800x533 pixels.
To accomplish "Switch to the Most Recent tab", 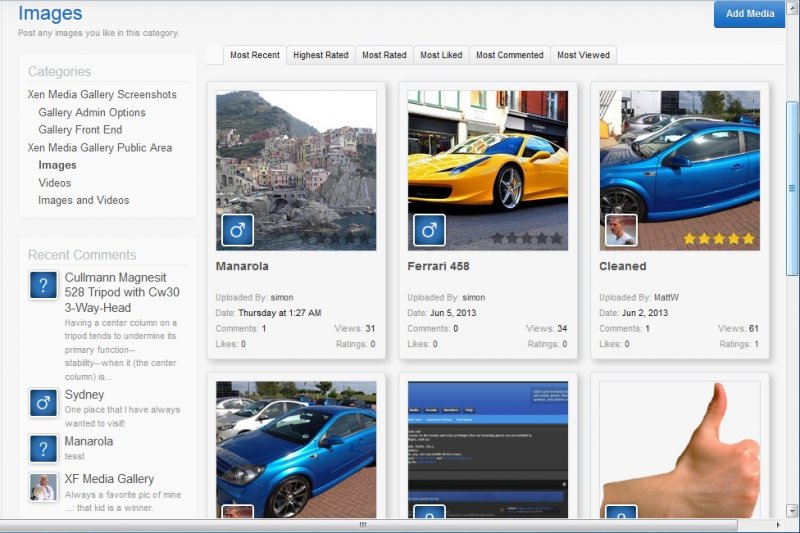I will 255,55.
